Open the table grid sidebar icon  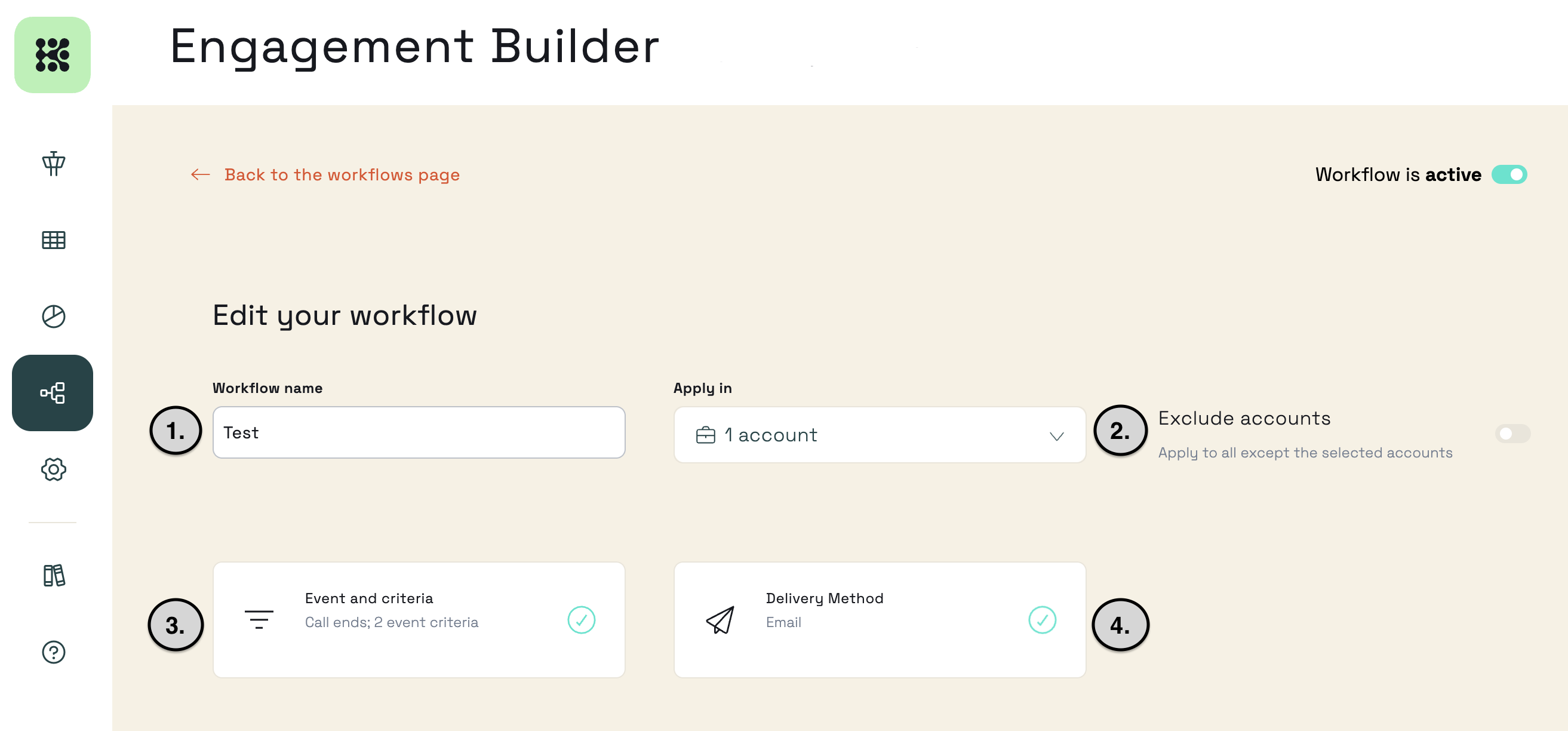tap(54, 240)
